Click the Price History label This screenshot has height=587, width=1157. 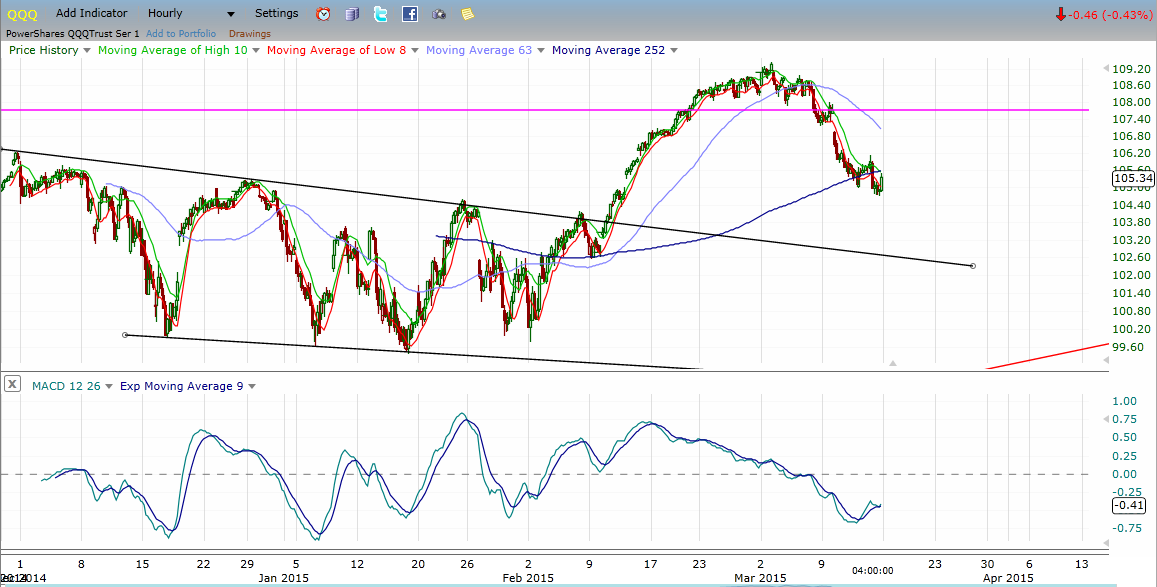[44, 50]
